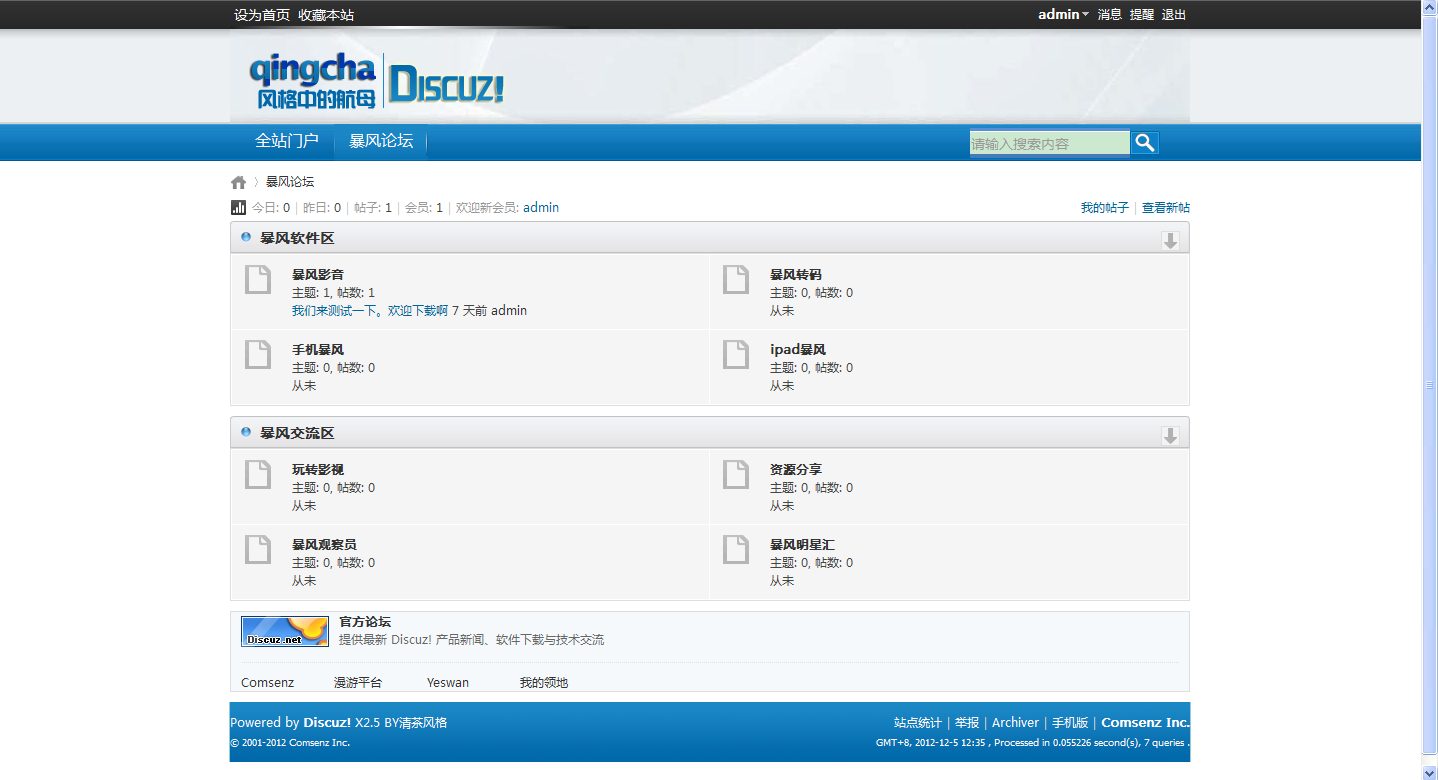Click the search magnifier icon
Screen dimensions: 1438x780
tap(1144, 143)
